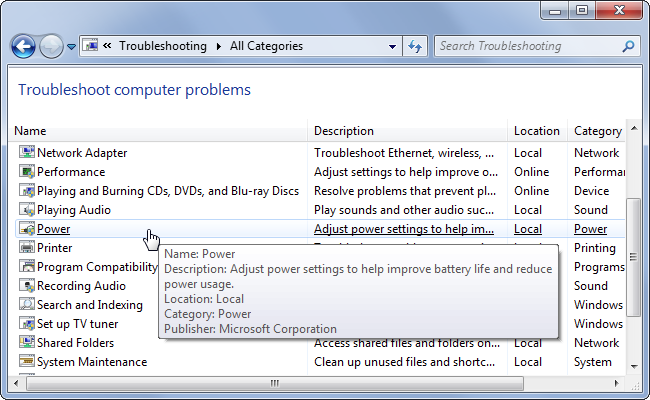The image size is (650, 400).
Task: Click the Playing Audio speaker icon
Action: pyautogui.click(x=27, y=209)
